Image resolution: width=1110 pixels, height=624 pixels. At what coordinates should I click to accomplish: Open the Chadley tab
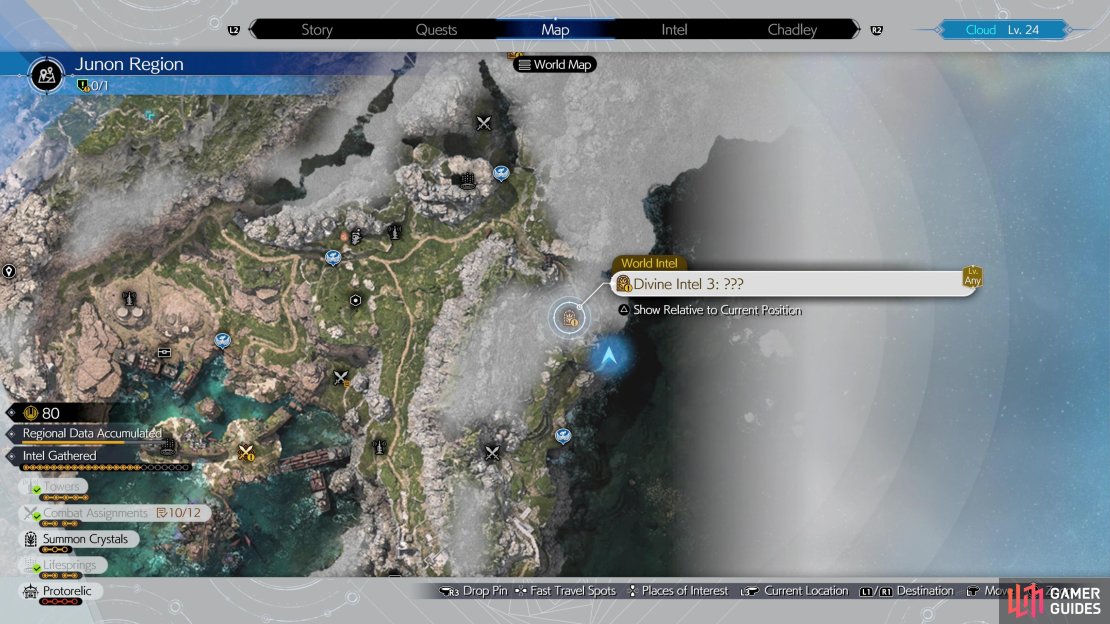[x=792, y=30]
